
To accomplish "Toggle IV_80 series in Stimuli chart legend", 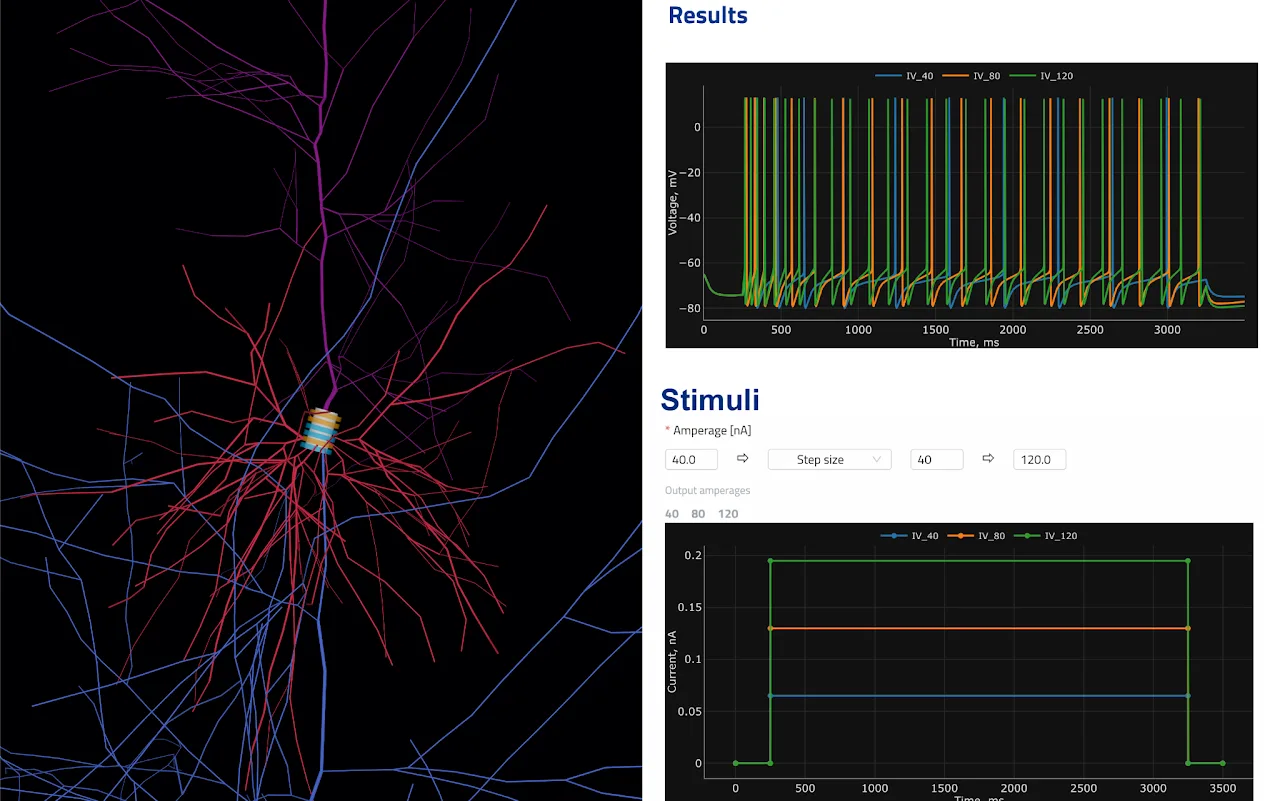I will pos(976,536).
